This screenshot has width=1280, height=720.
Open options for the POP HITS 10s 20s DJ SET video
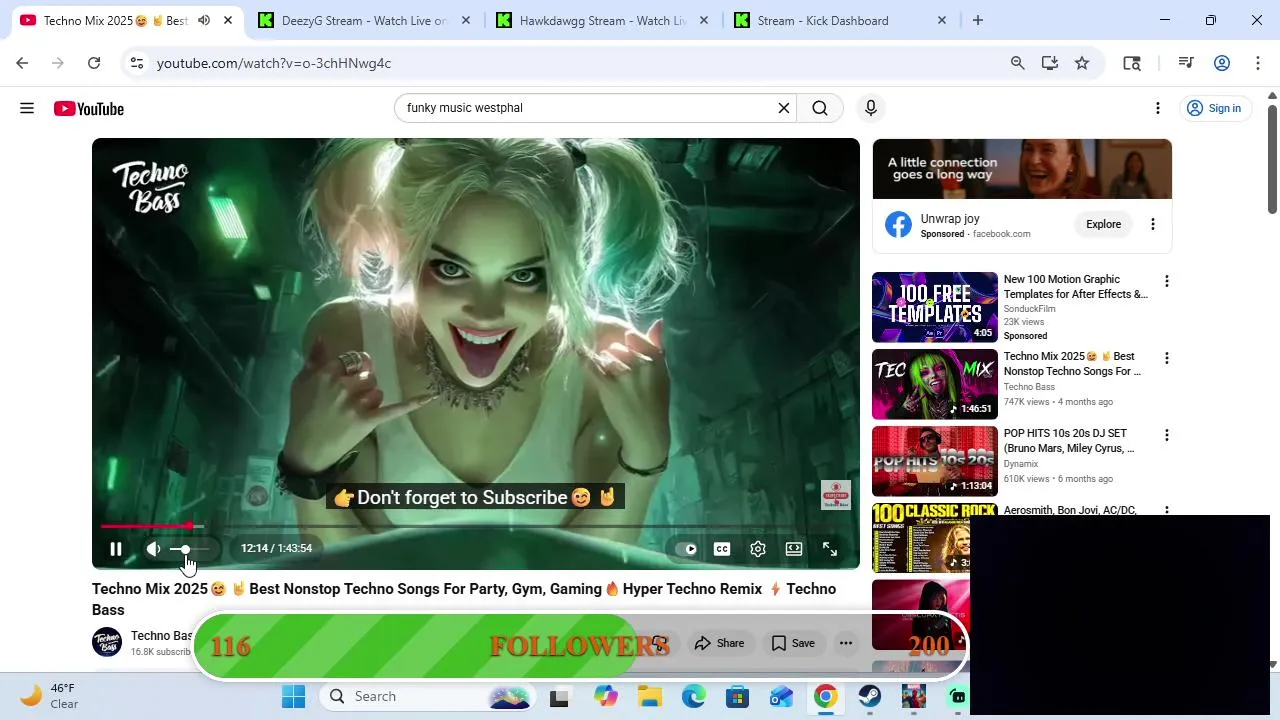tap(1166, 435)
